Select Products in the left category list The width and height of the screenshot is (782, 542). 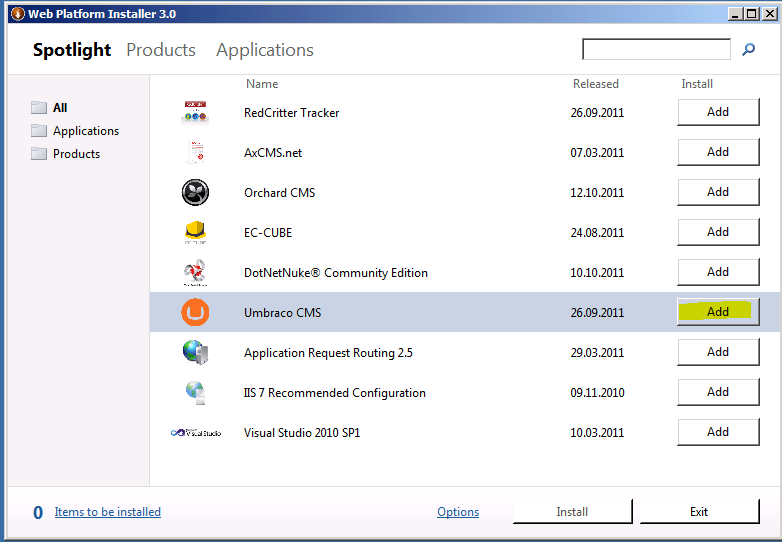click(x=76, y=154)
